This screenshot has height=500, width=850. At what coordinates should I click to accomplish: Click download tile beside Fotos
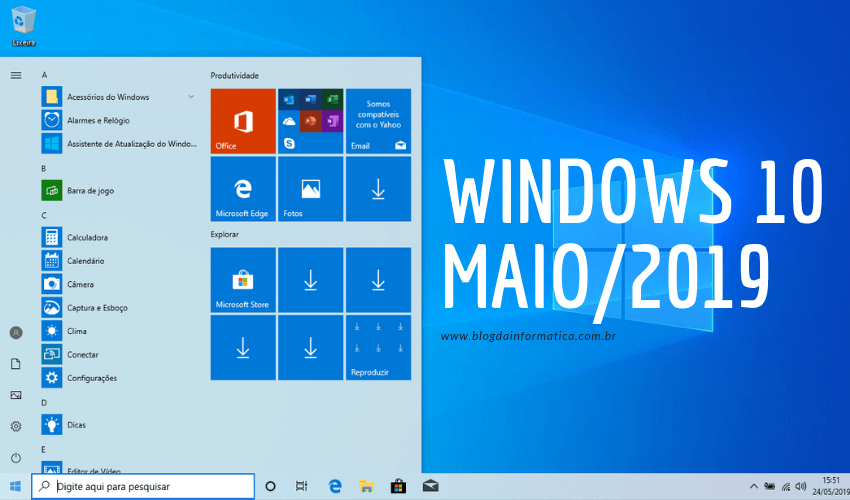[x=378, y=189]
